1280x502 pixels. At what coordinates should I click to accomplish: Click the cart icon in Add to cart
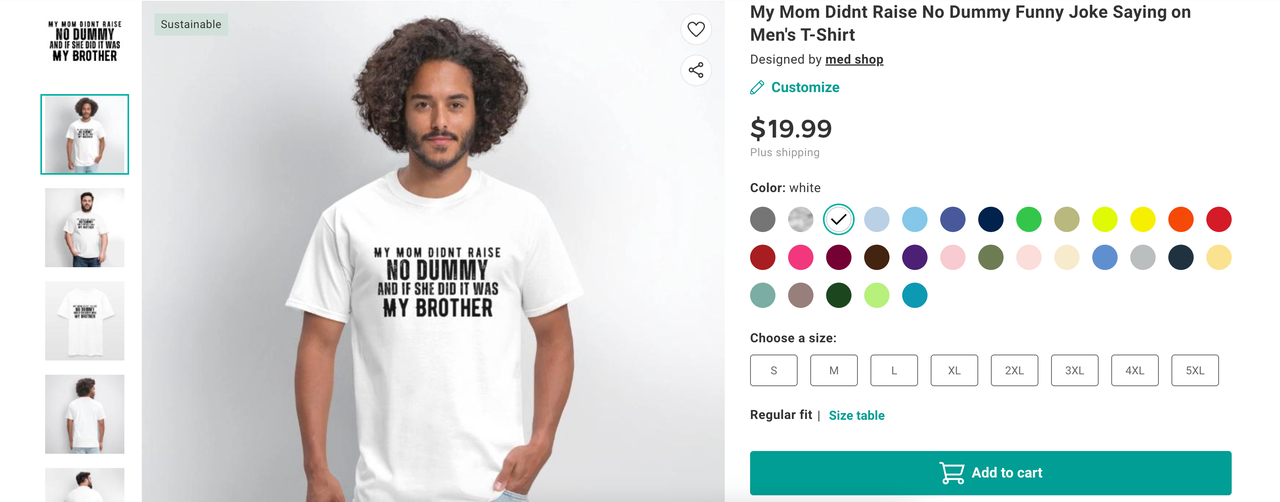(x=951, y=473)
